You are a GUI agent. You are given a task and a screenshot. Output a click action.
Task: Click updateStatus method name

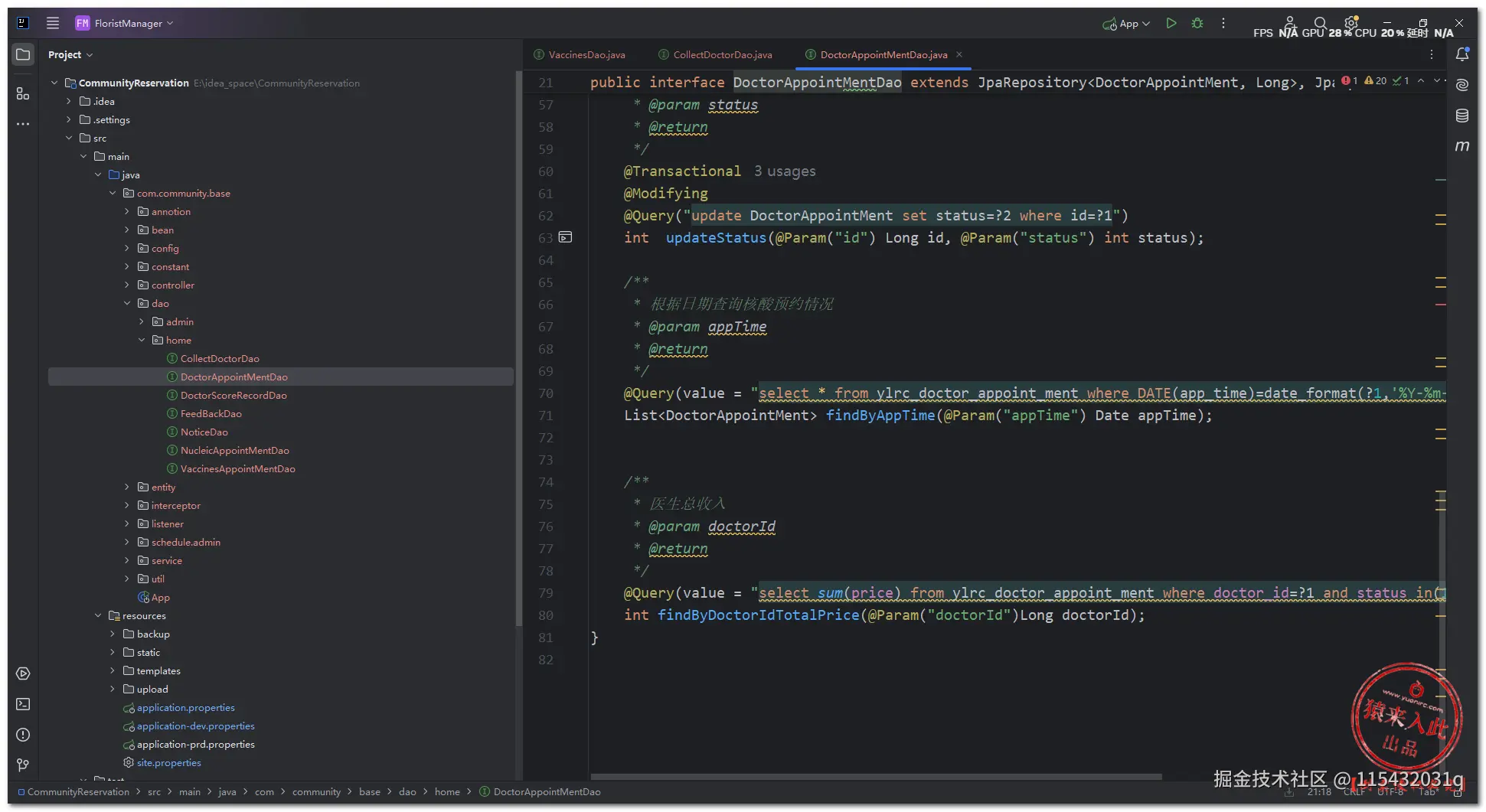coord(716,238)
